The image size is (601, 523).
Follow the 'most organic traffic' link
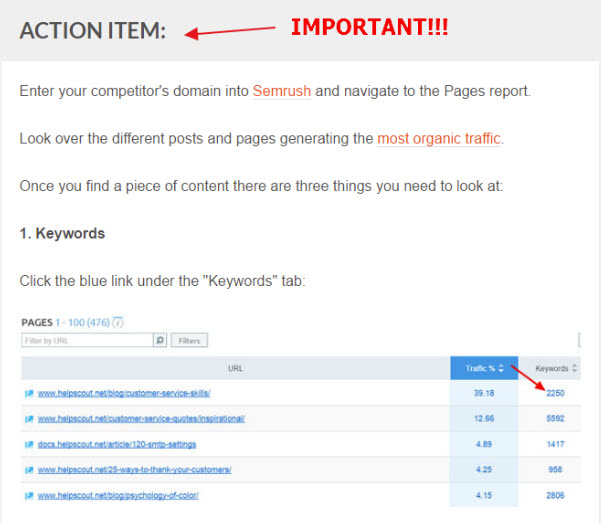[439, 138]
